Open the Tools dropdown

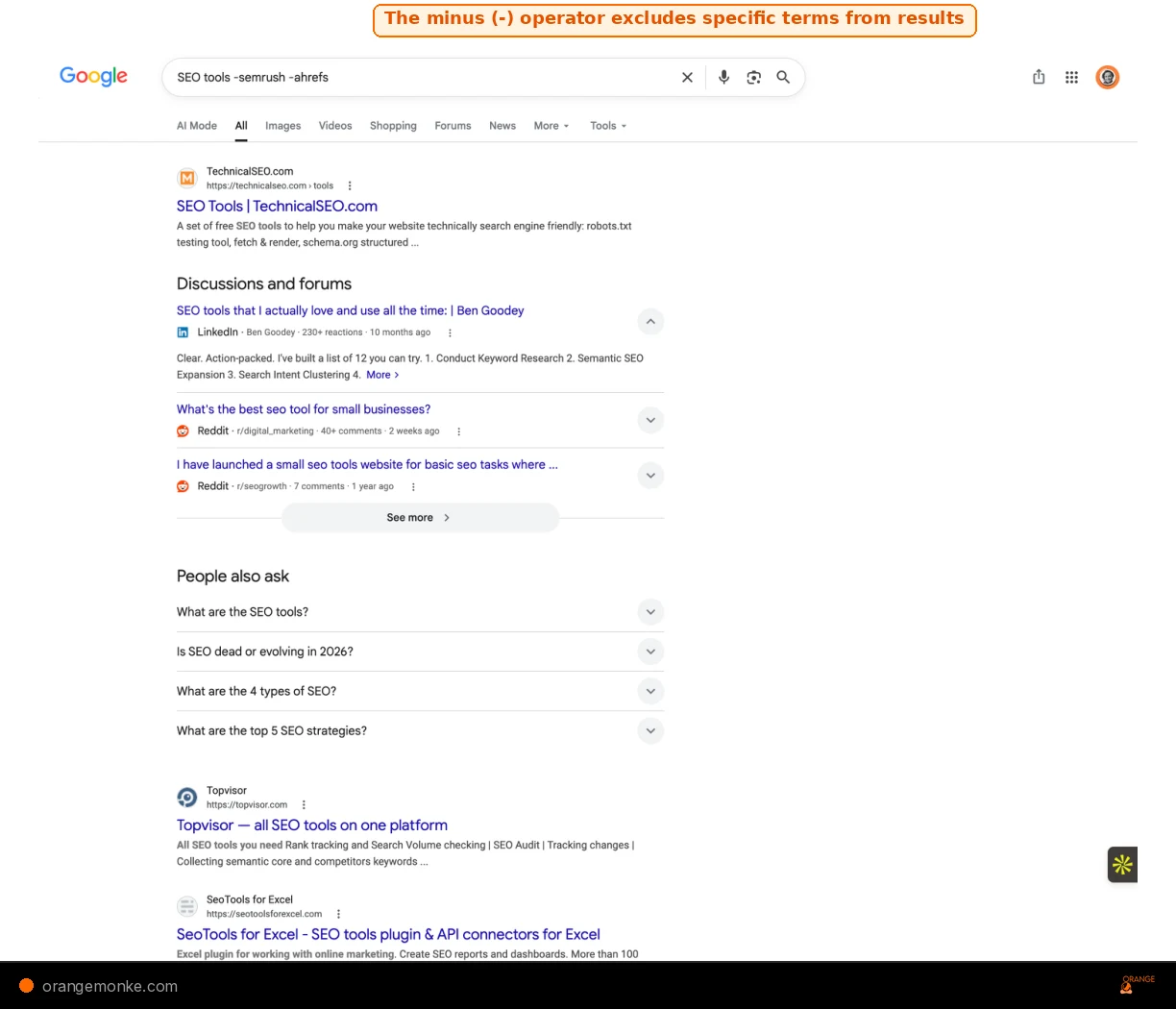[x=608, y=126]
